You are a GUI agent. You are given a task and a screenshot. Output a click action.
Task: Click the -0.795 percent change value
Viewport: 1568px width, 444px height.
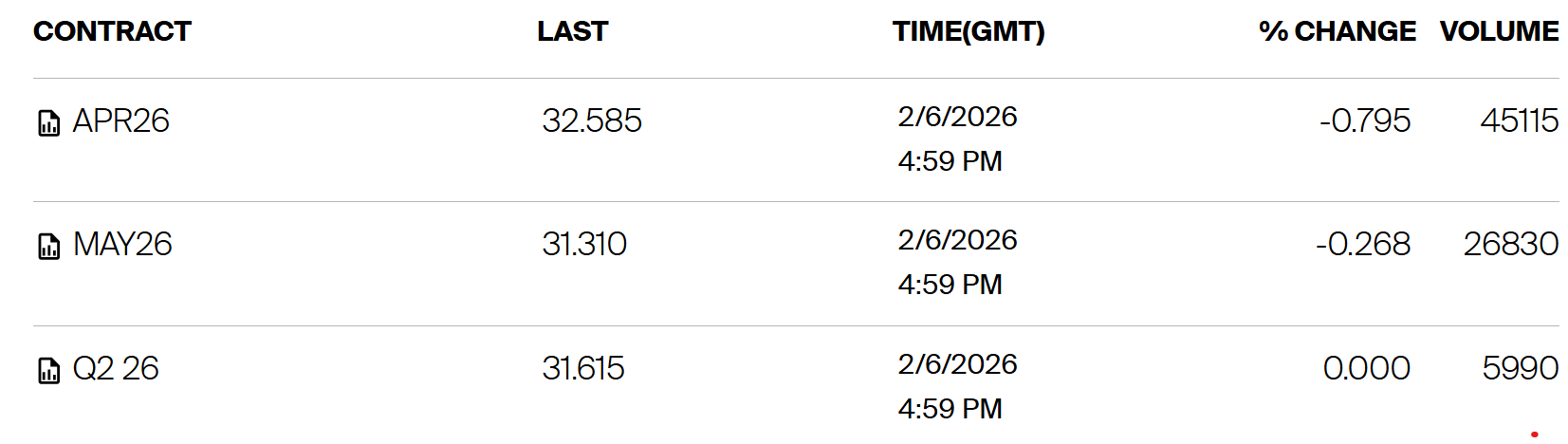coord(1364,121)
